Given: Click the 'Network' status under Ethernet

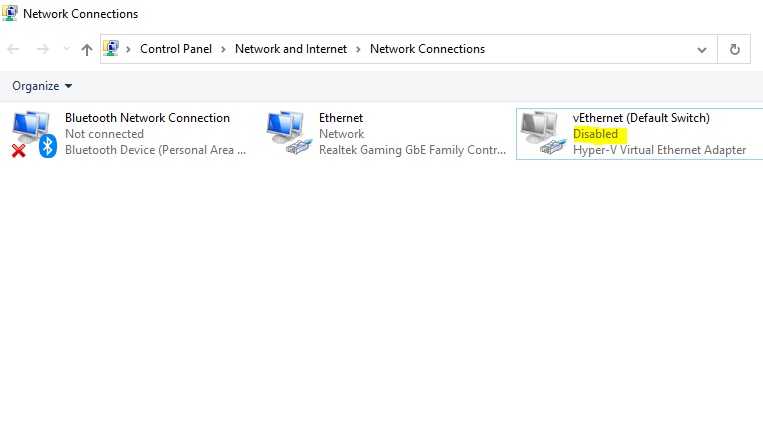Looking at the screenshot, I should pyautogui.click(x=342, y=134).
